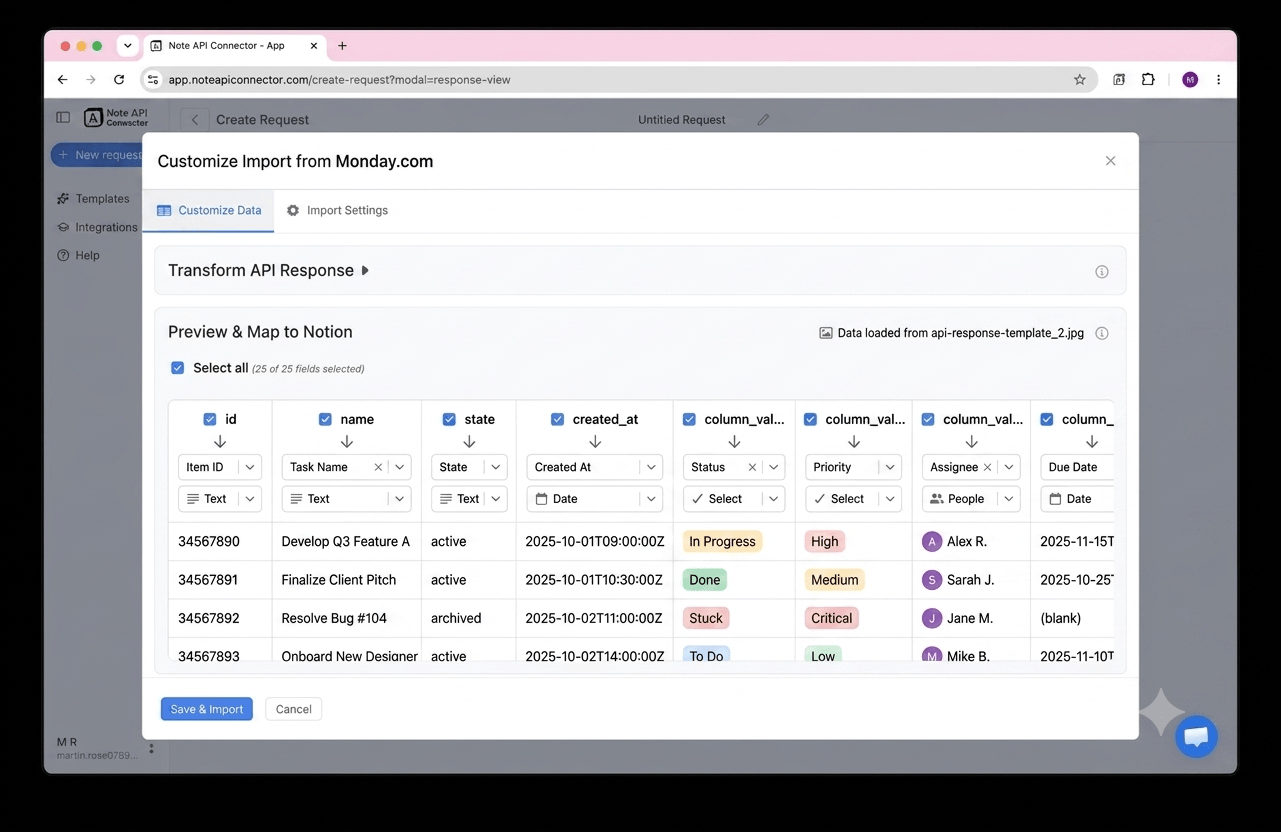Open browser extensions puzzle icon
Viewport: 1281px width, 832px height.
click(x=1148, y=80)
